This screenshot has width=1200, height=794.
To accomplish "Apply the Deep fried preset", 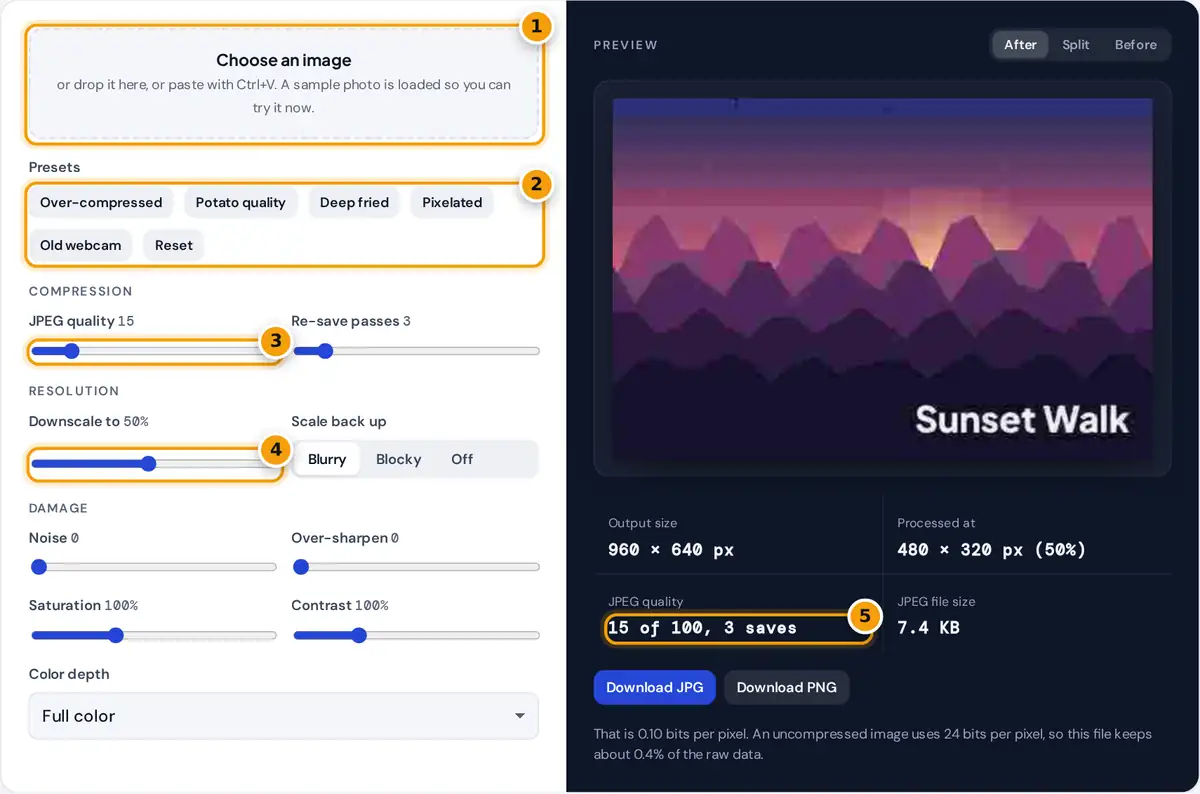I will point(354,202).
